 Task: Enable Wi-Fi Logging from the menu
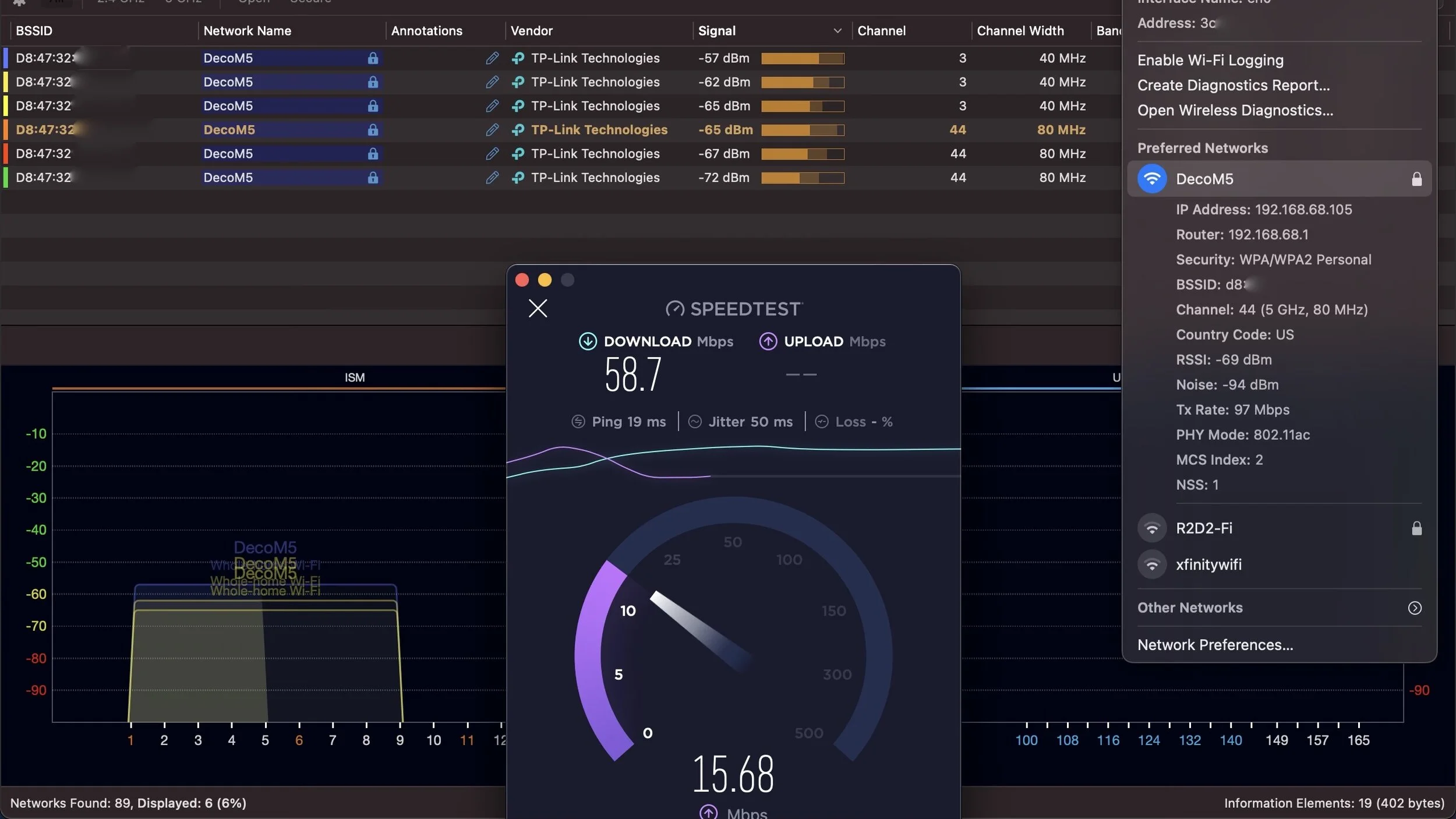pyautogui.click(x=1210, y=60)
